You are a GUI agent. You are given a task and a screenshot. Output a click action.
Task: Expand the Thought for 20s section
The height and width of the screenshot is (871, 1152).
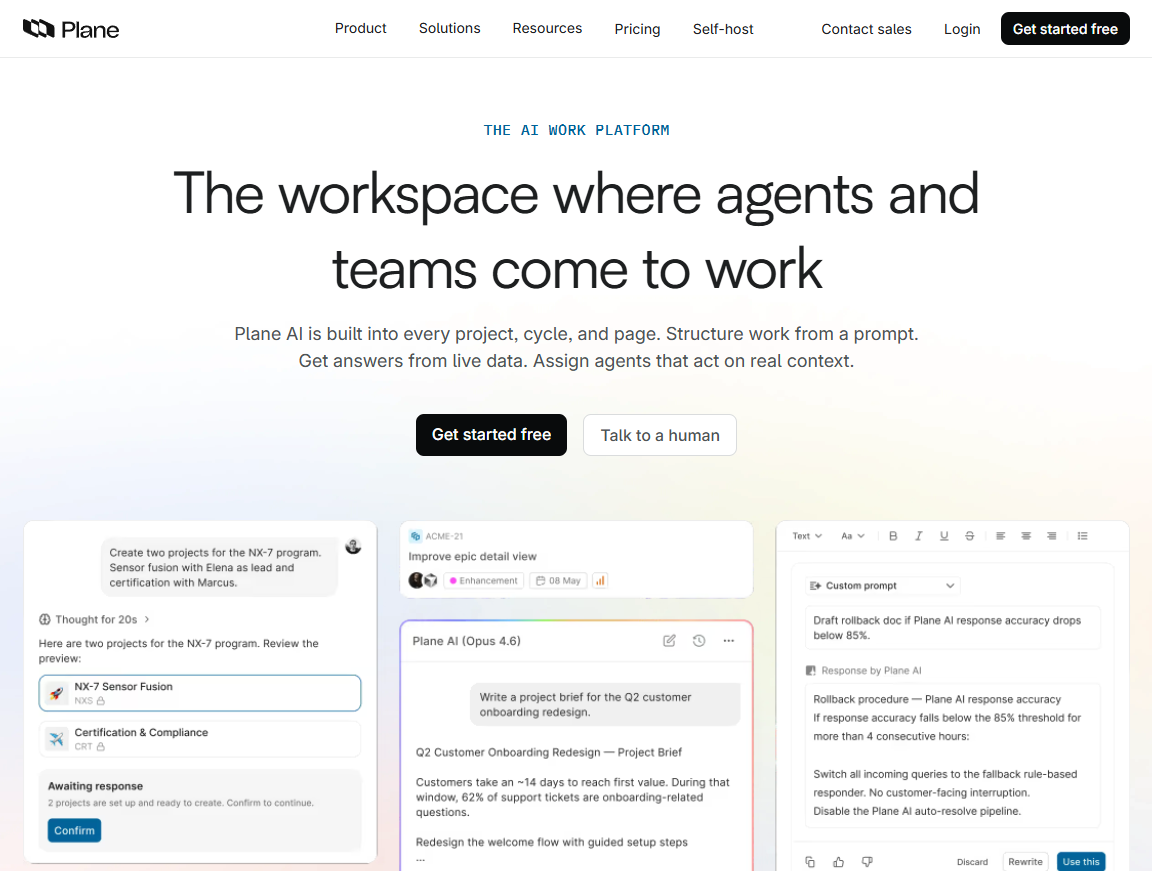(x=95, y=620)
